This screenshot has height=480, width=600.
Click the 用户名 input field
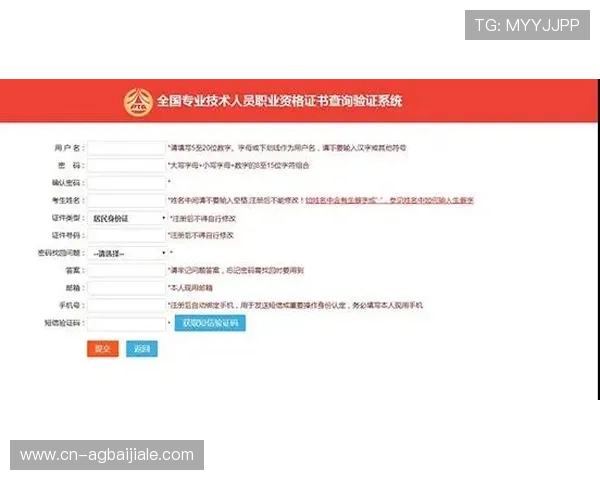coord(126,148)
